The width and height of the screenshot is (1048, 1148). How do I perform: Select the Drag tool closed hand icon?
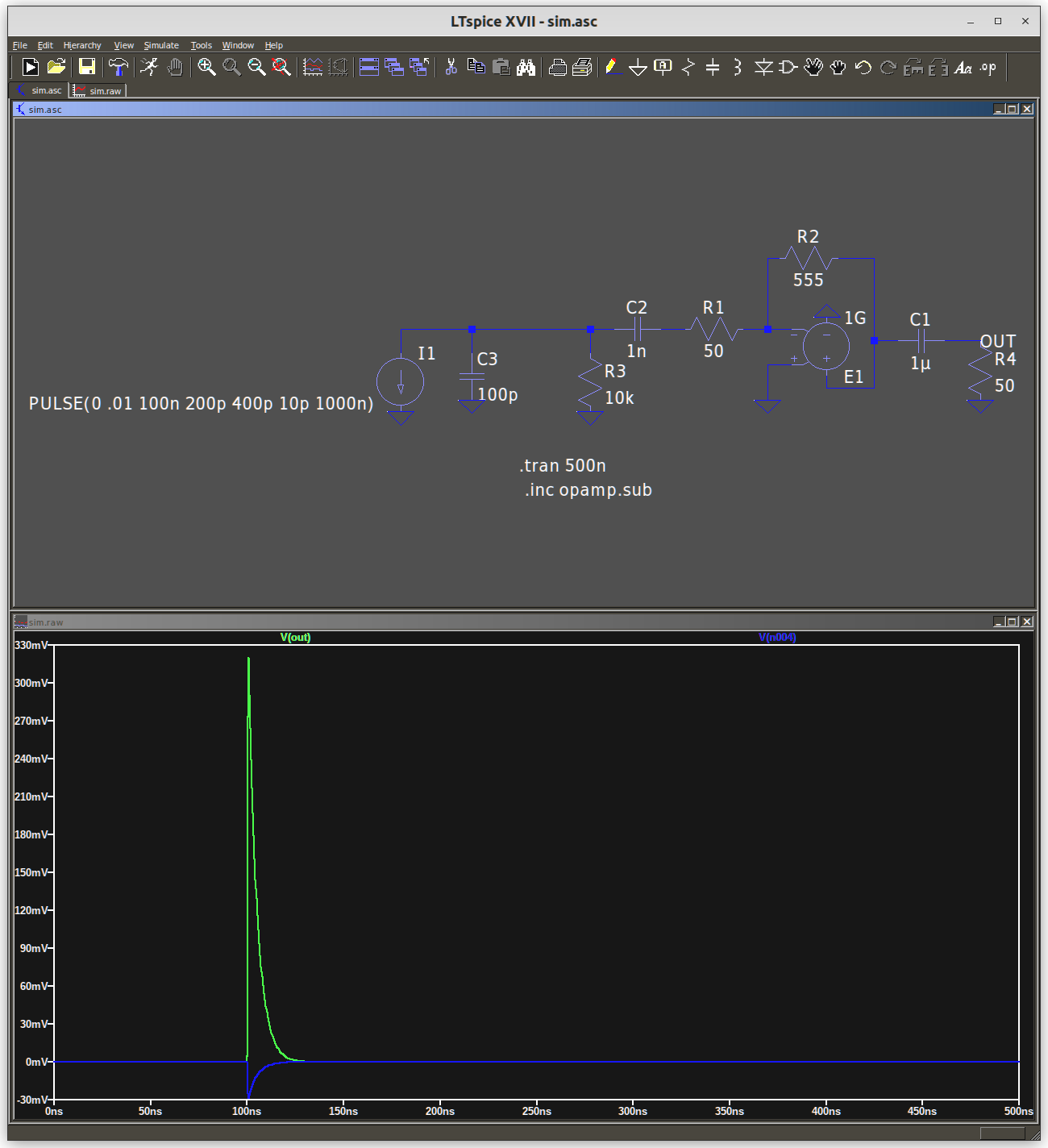838,68
